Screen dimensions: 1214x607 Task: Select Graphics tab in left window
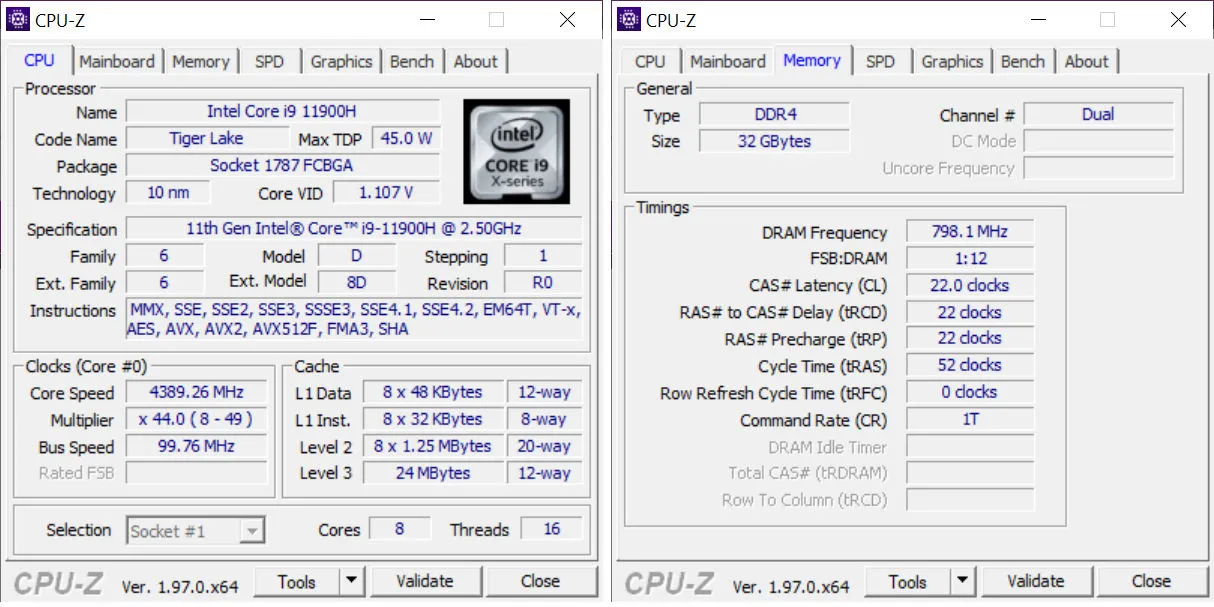pos(341,61)
